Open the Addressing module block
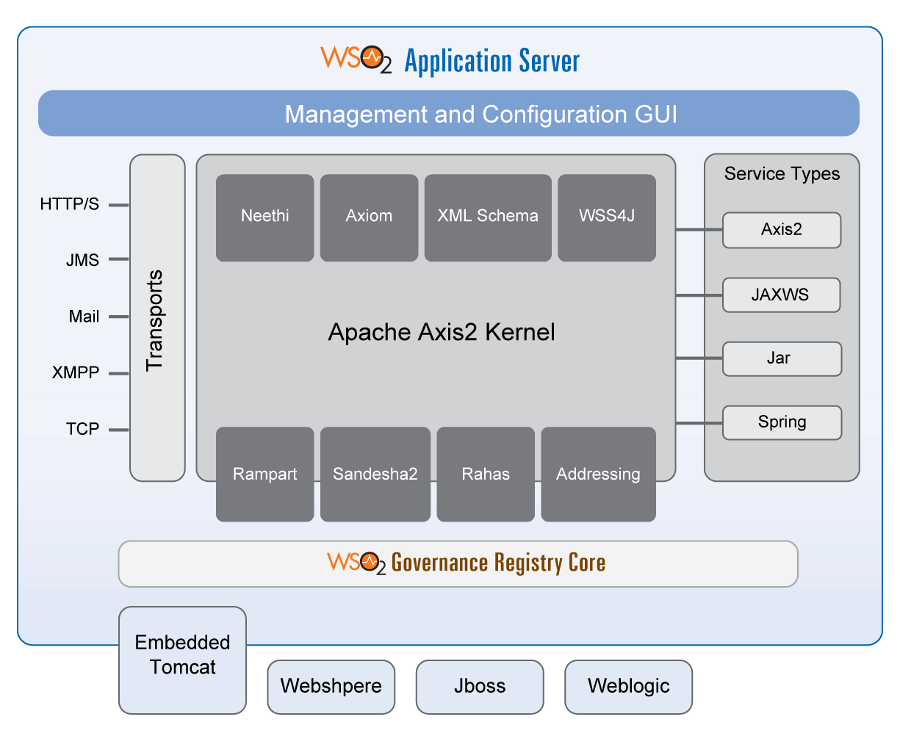The height and width of the screenshot is (736, 900). tap(598, 475)
